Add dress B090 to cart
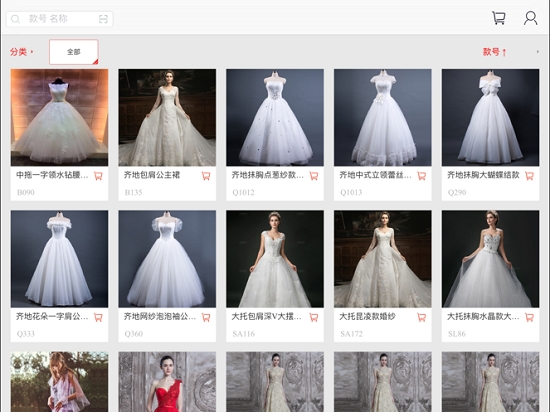 click(98, 176)
